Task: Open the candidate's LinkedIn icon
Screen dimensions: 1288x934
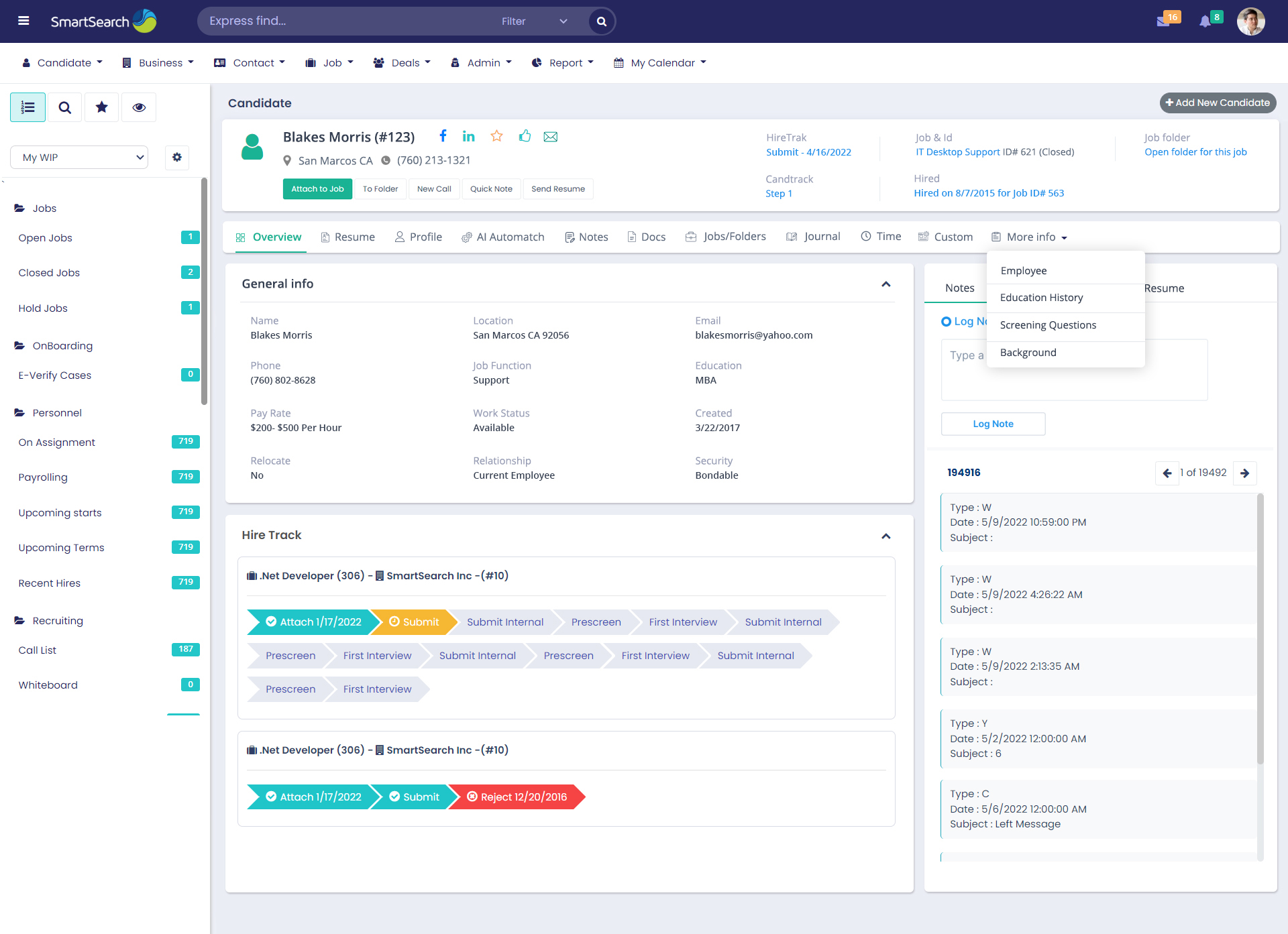Action: (468, 137)
